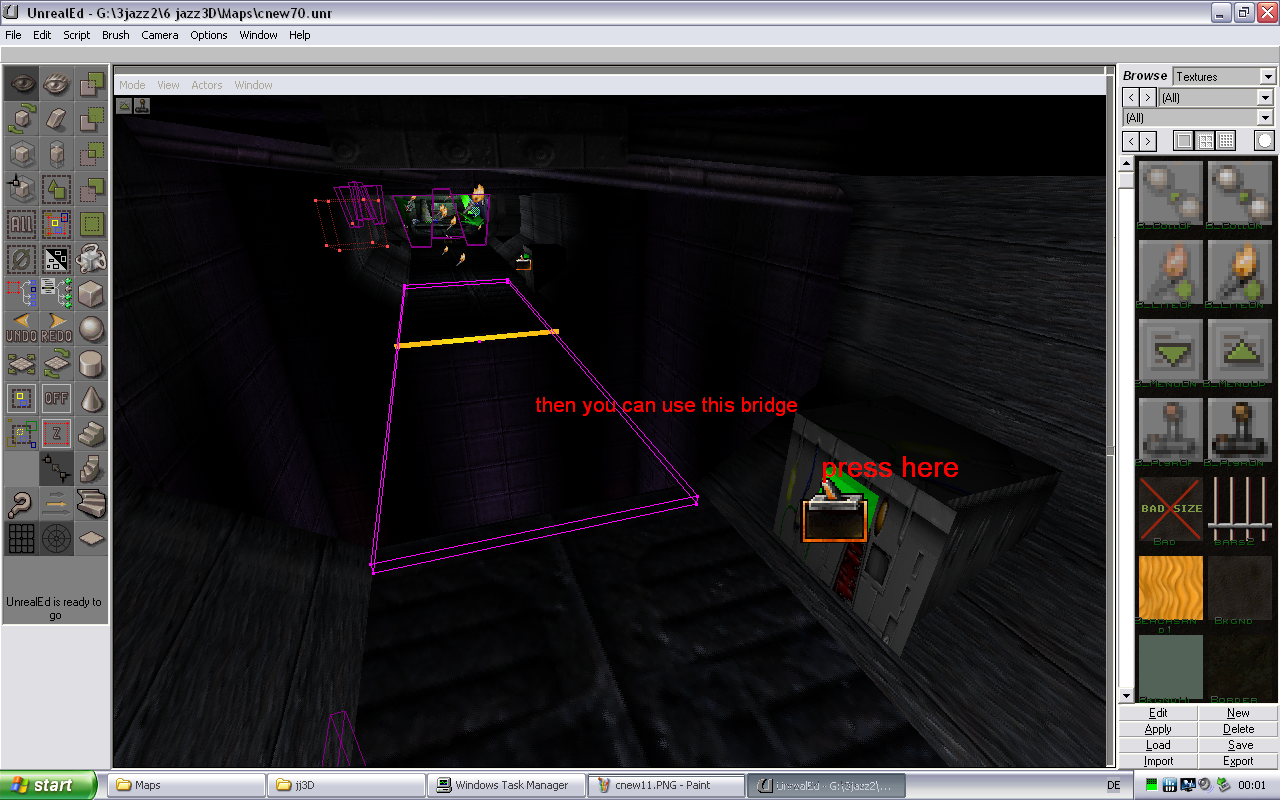Select the bars2 texture thumbnail
The width and height of the screenshot is (1280, 802).
pyautogui.click(x=1239, y=509)
